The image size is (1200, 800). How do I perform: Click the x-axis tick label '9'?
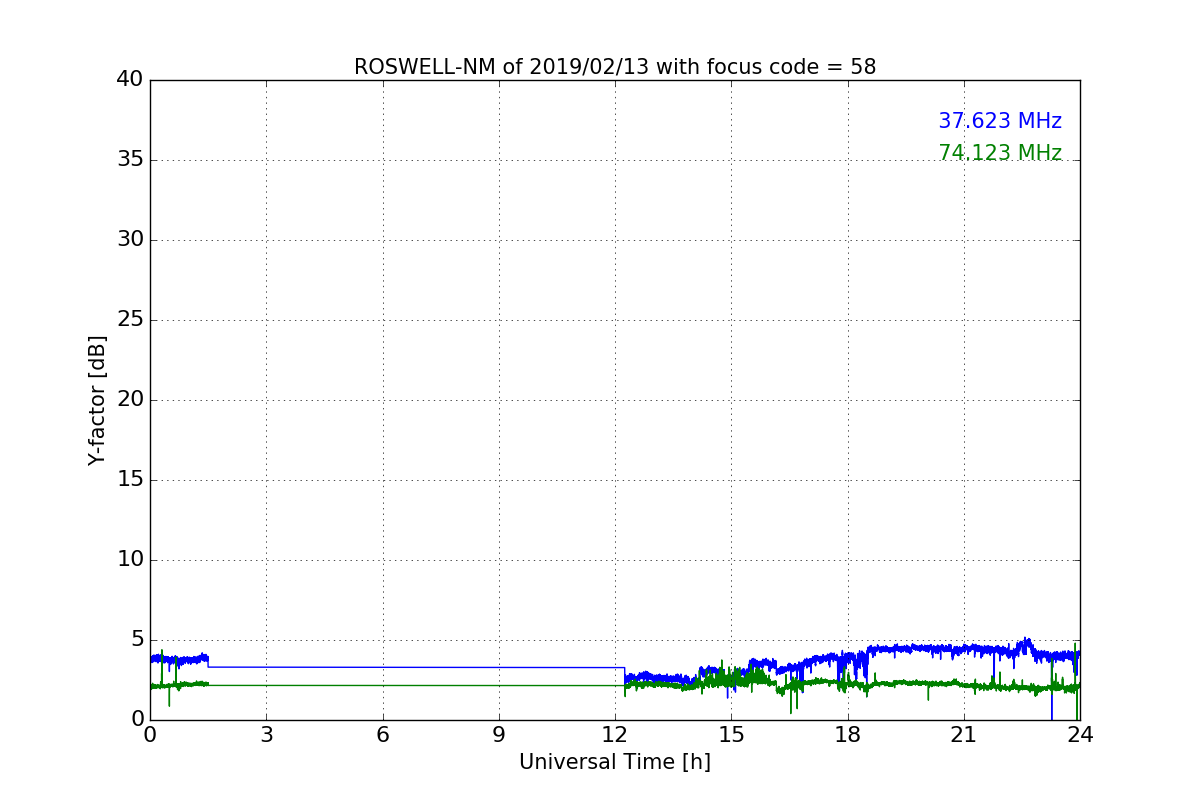(499, 734)
